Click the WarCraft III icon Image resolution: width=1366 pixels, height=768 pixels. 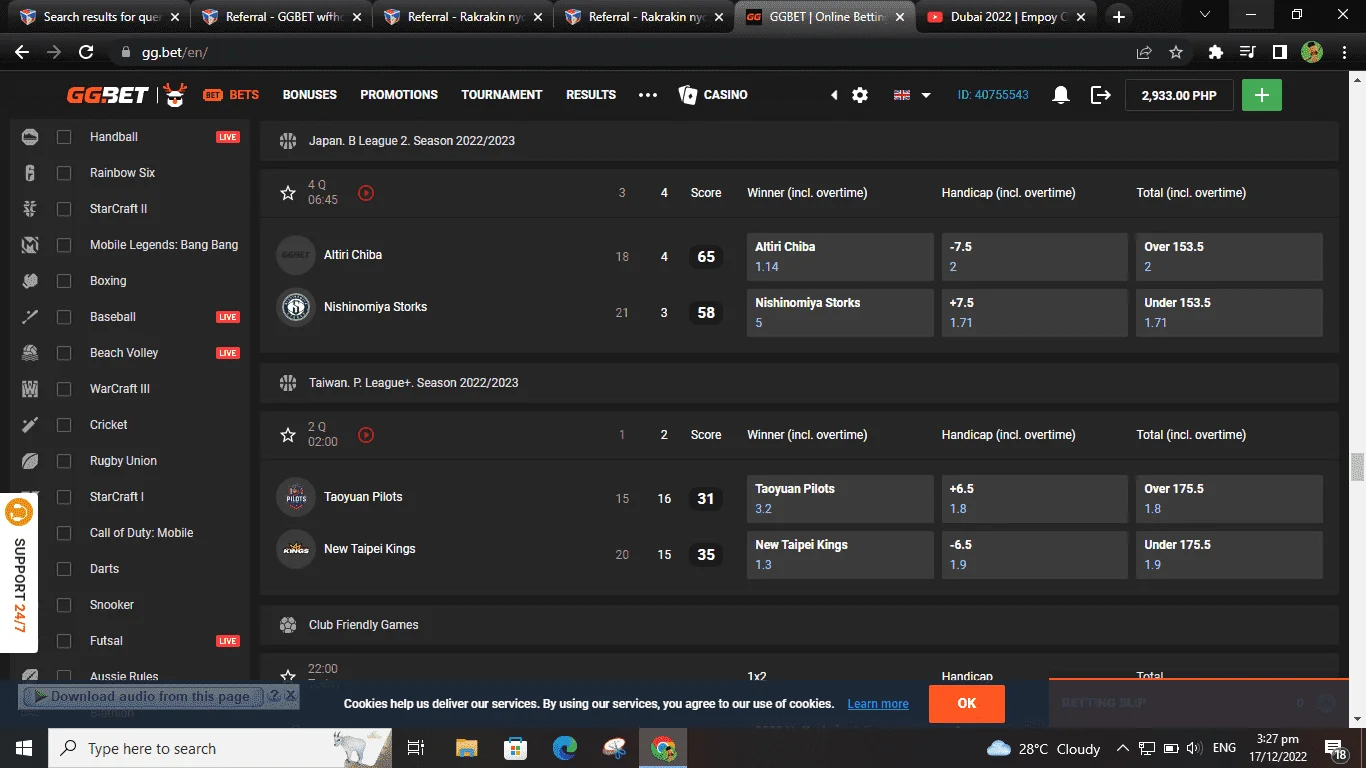30,389
